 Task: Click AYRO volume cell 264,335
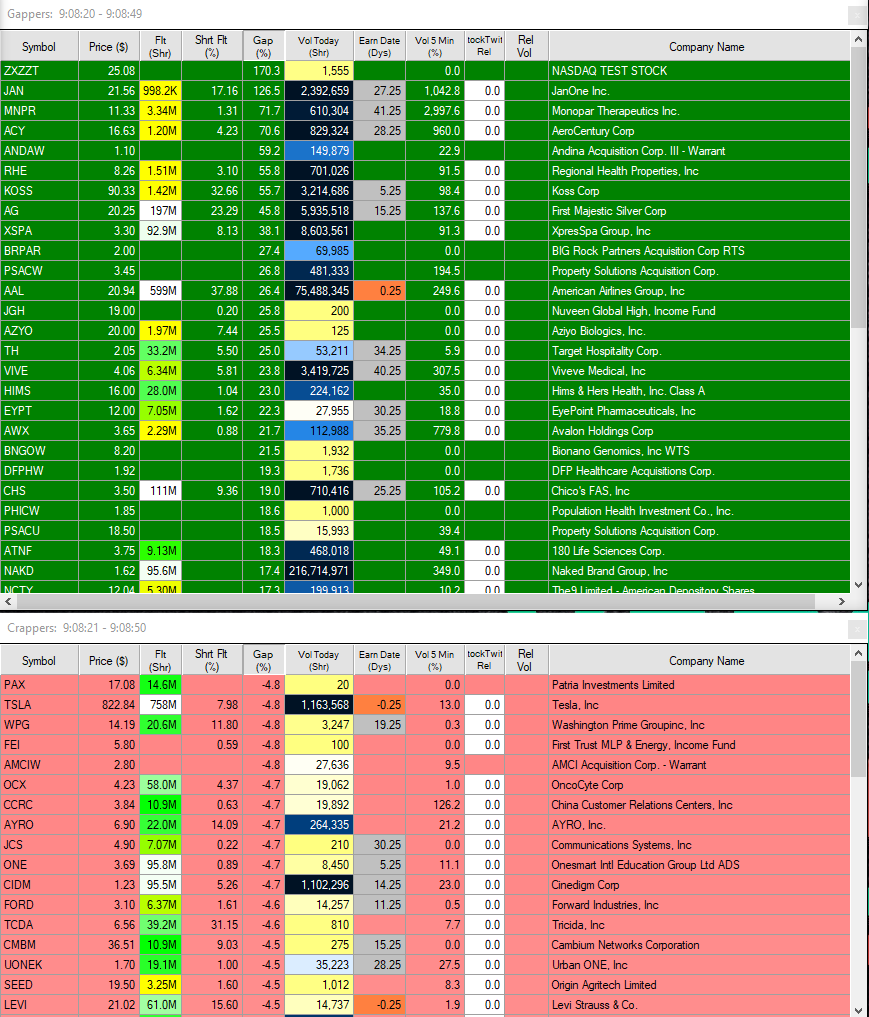318,825
